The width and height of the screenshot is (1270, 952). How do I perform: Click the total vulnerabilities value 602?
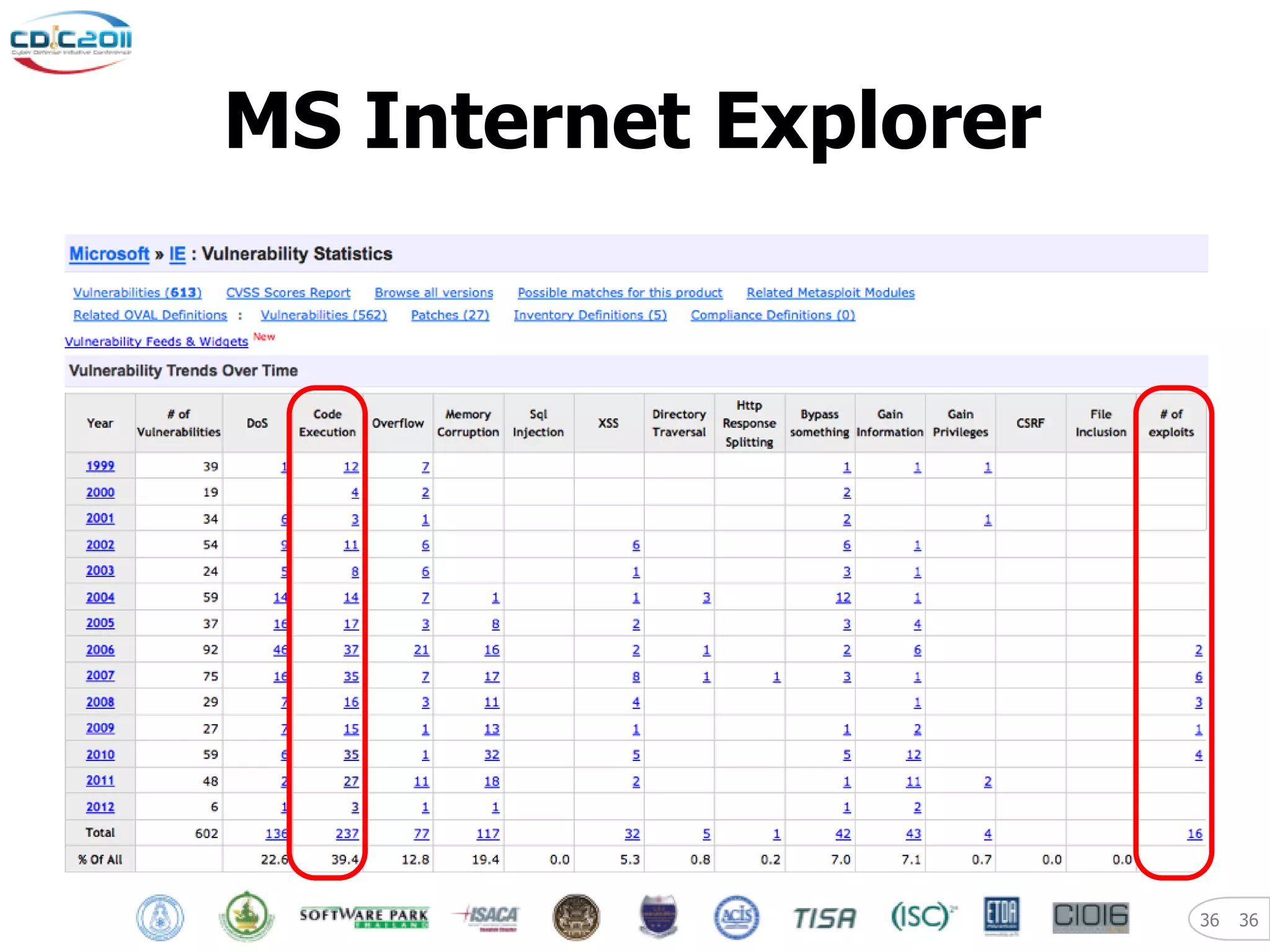tap(206, 834)
